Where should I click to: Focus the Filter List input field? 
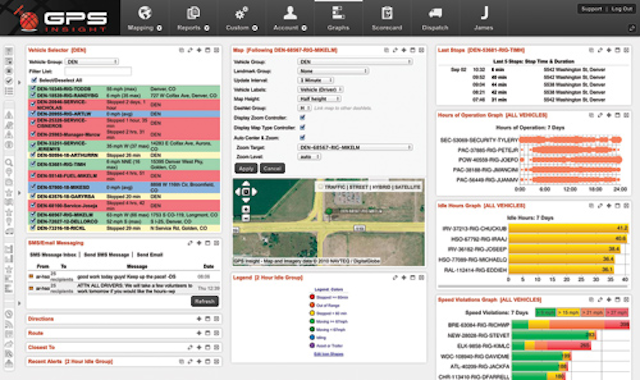tap(98, 71)
